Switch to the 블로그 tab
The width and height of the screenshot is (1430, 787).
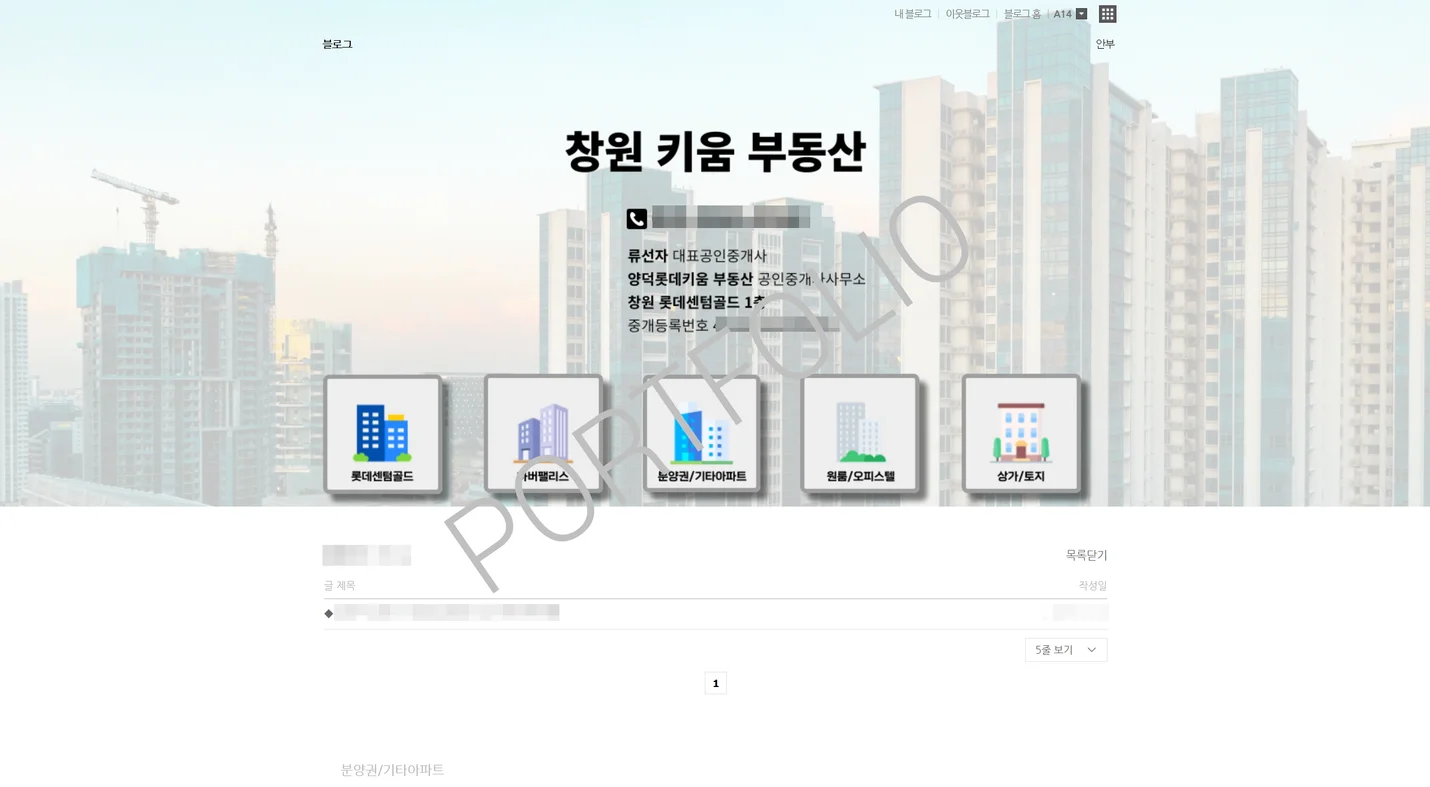[337, 44]
